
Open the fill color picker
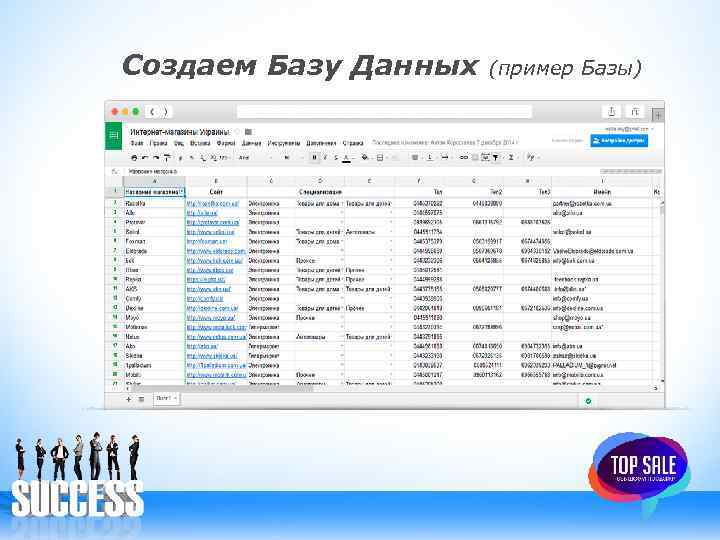coord(366,158)
